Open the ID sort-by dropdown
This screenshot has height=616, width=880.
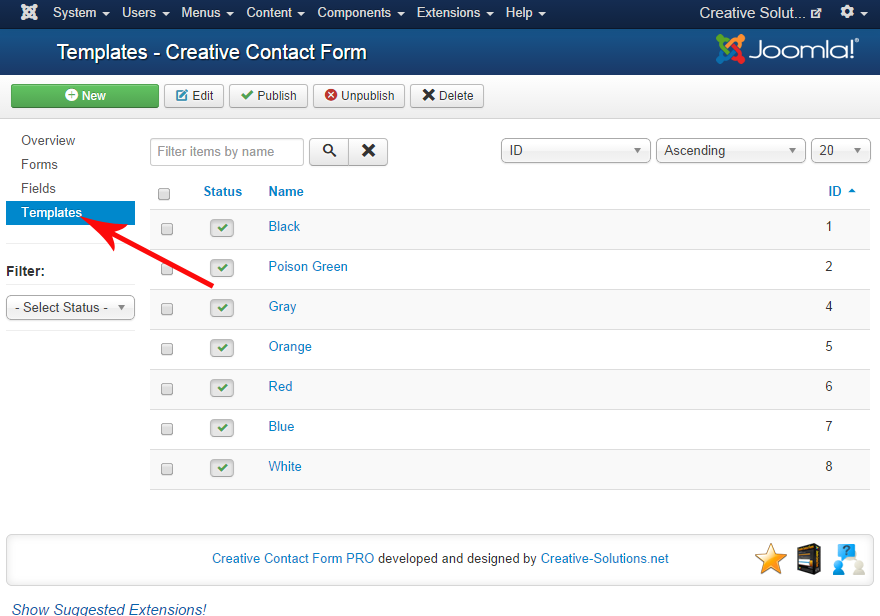(575, 150)
